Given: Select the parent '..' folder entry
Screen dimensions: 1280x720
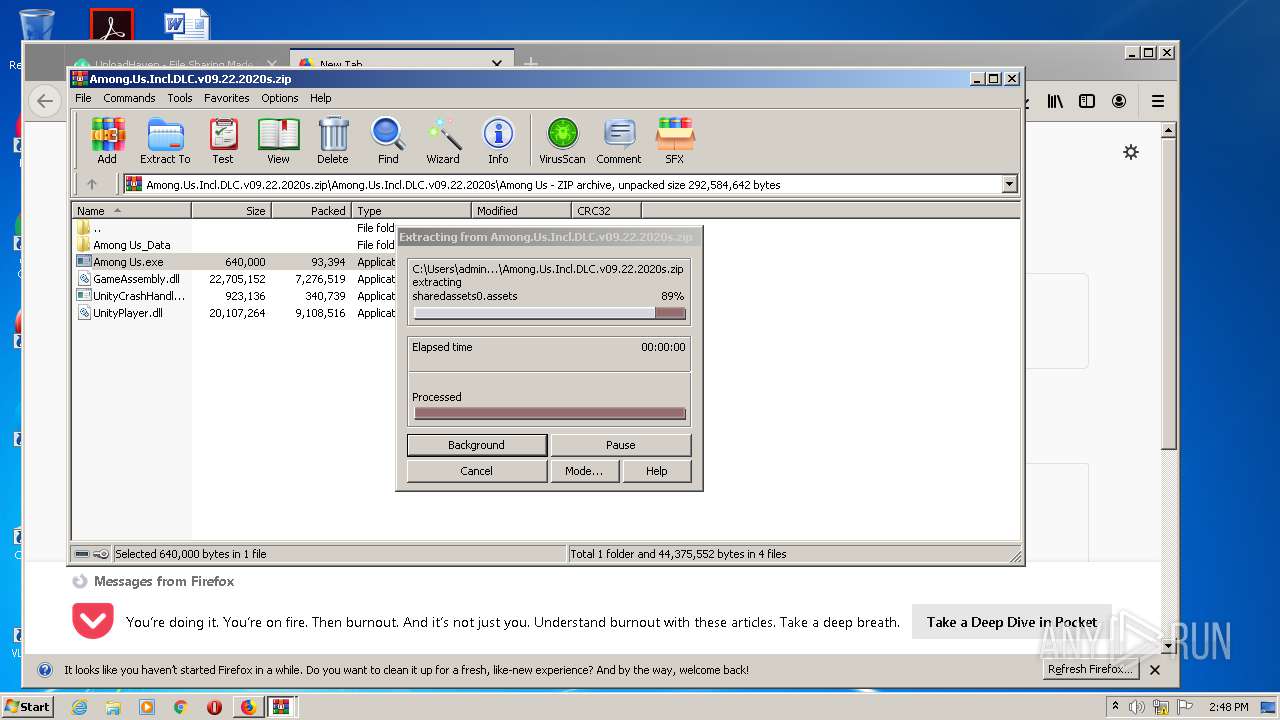Looking at the screenshot, I should (97, 228).
